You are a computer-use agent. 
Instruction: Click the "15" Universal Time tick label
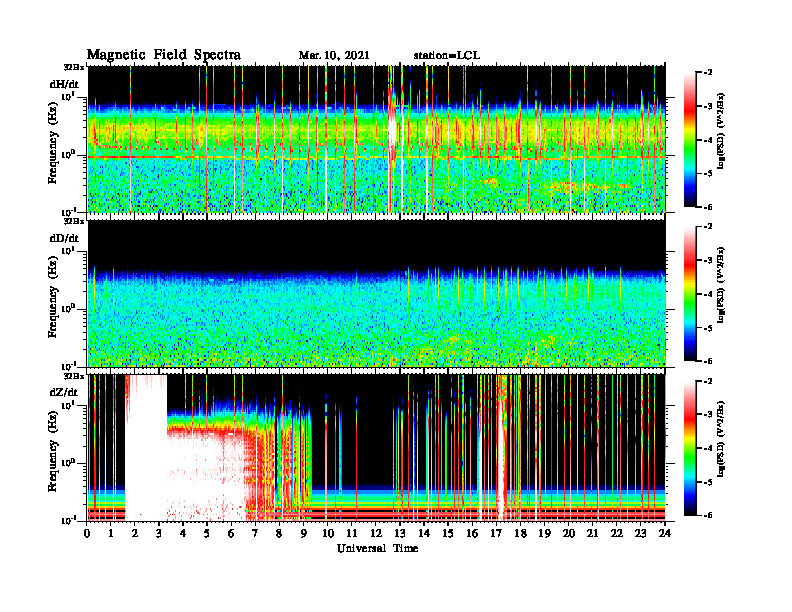click(448, 533)
